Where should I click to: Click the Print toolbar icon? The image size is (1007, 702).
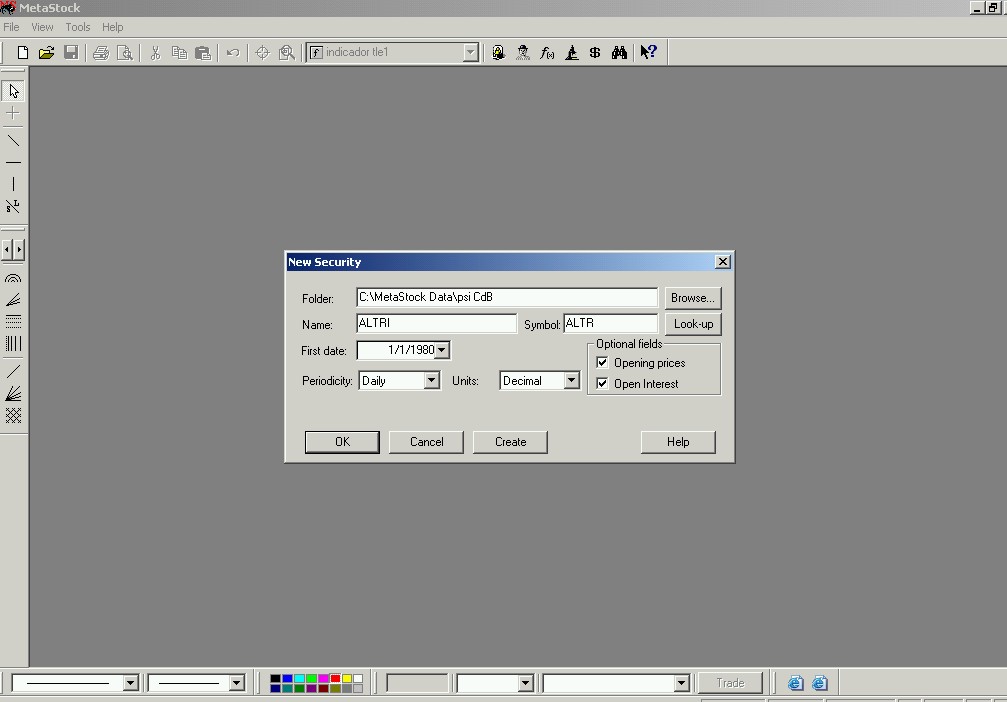pos(101,53)
